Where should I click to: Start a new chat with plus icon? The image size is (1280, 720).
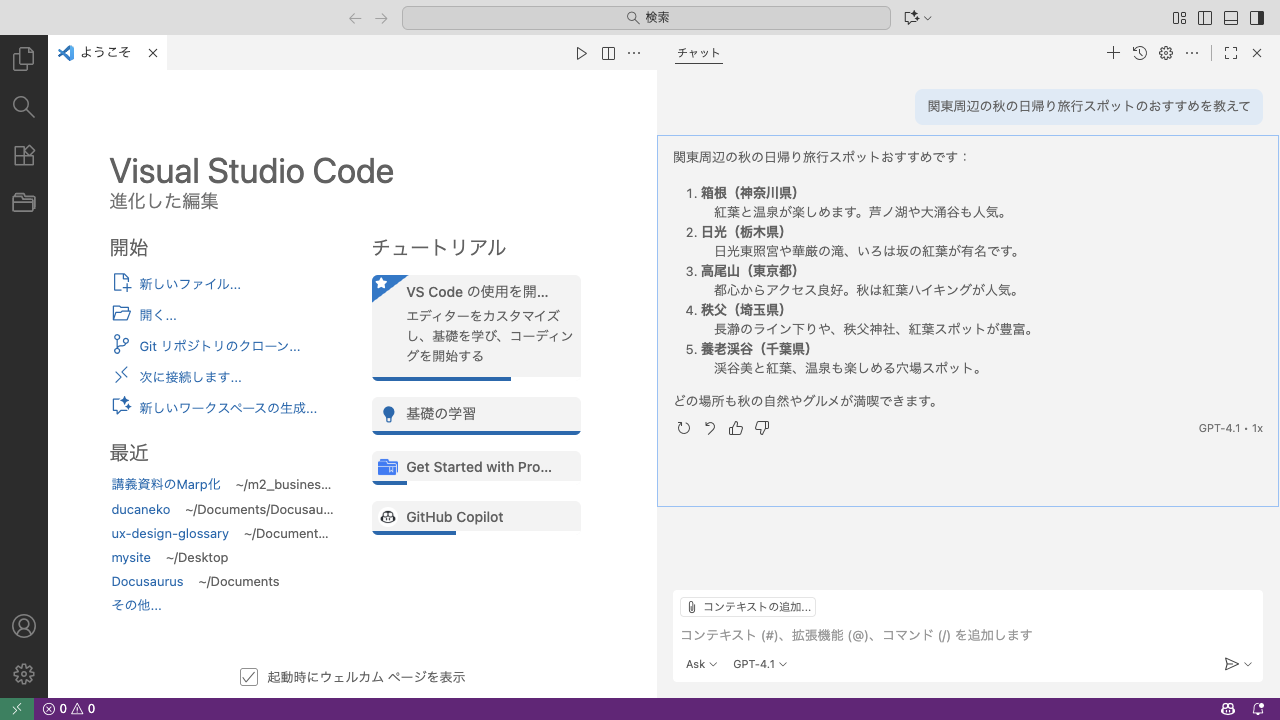1113,53
